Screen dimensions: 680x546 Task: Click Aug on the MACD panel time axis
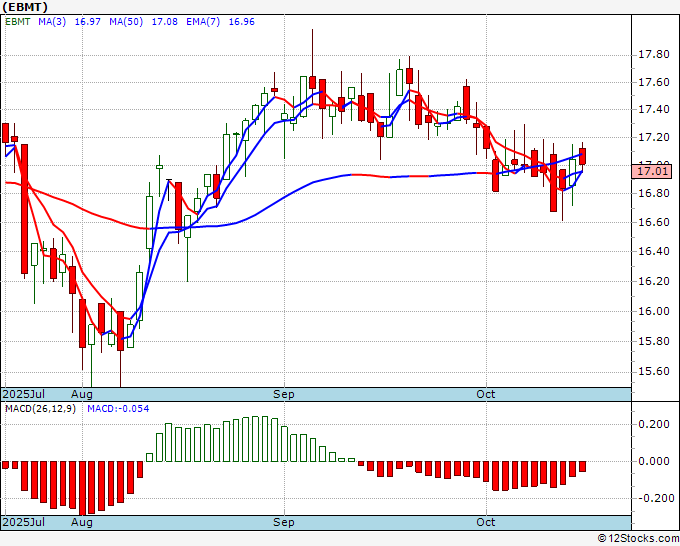click(82, 522)
